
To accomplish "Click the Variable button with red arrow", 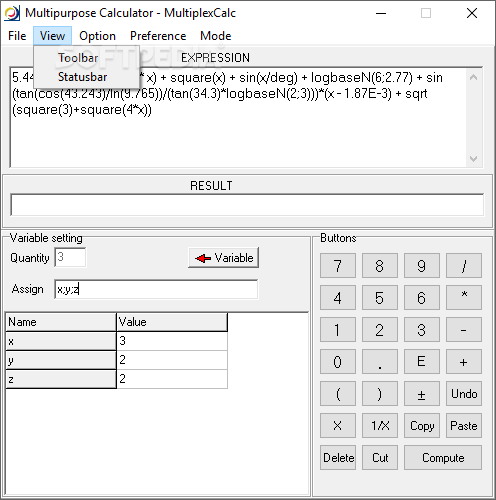I will point(223,258).
